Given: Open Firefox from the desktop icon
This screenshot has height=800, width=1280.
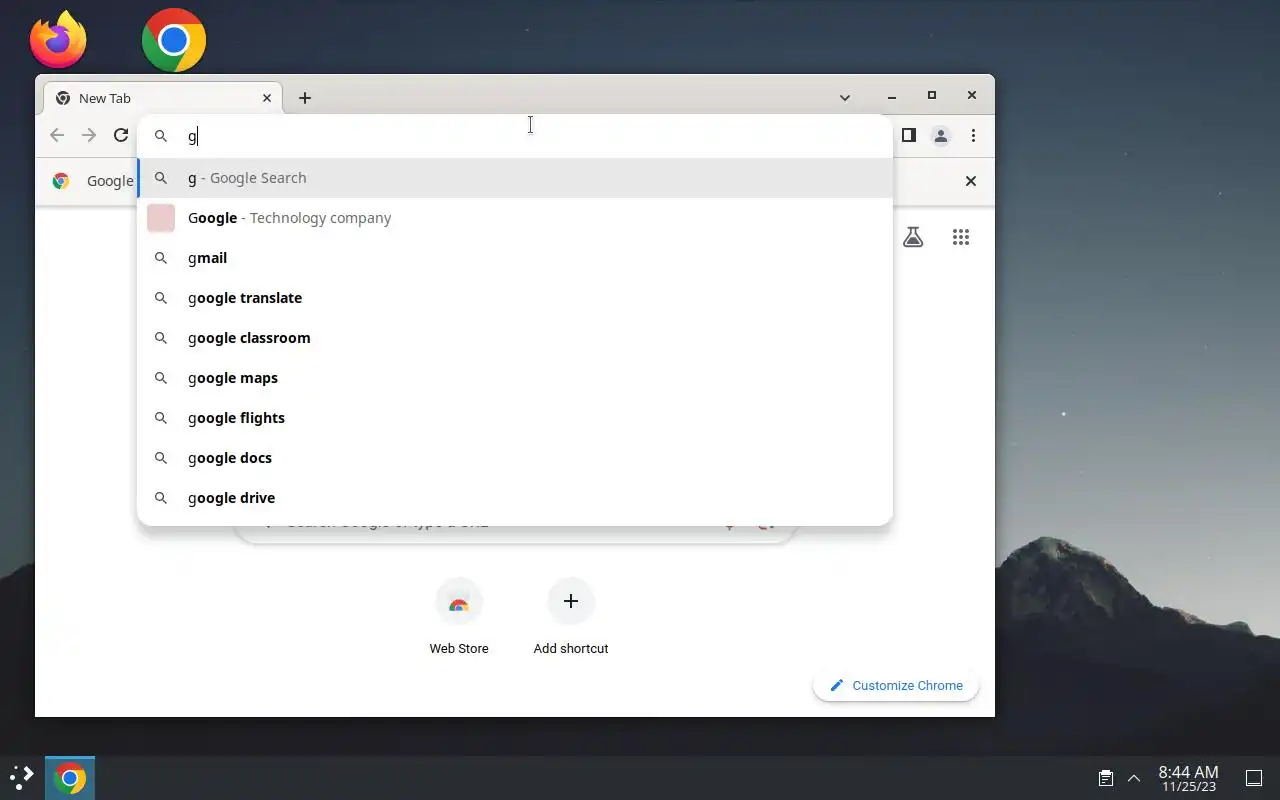Looking at the screenshot, I should pyautogui.click(x=58, y=40).
